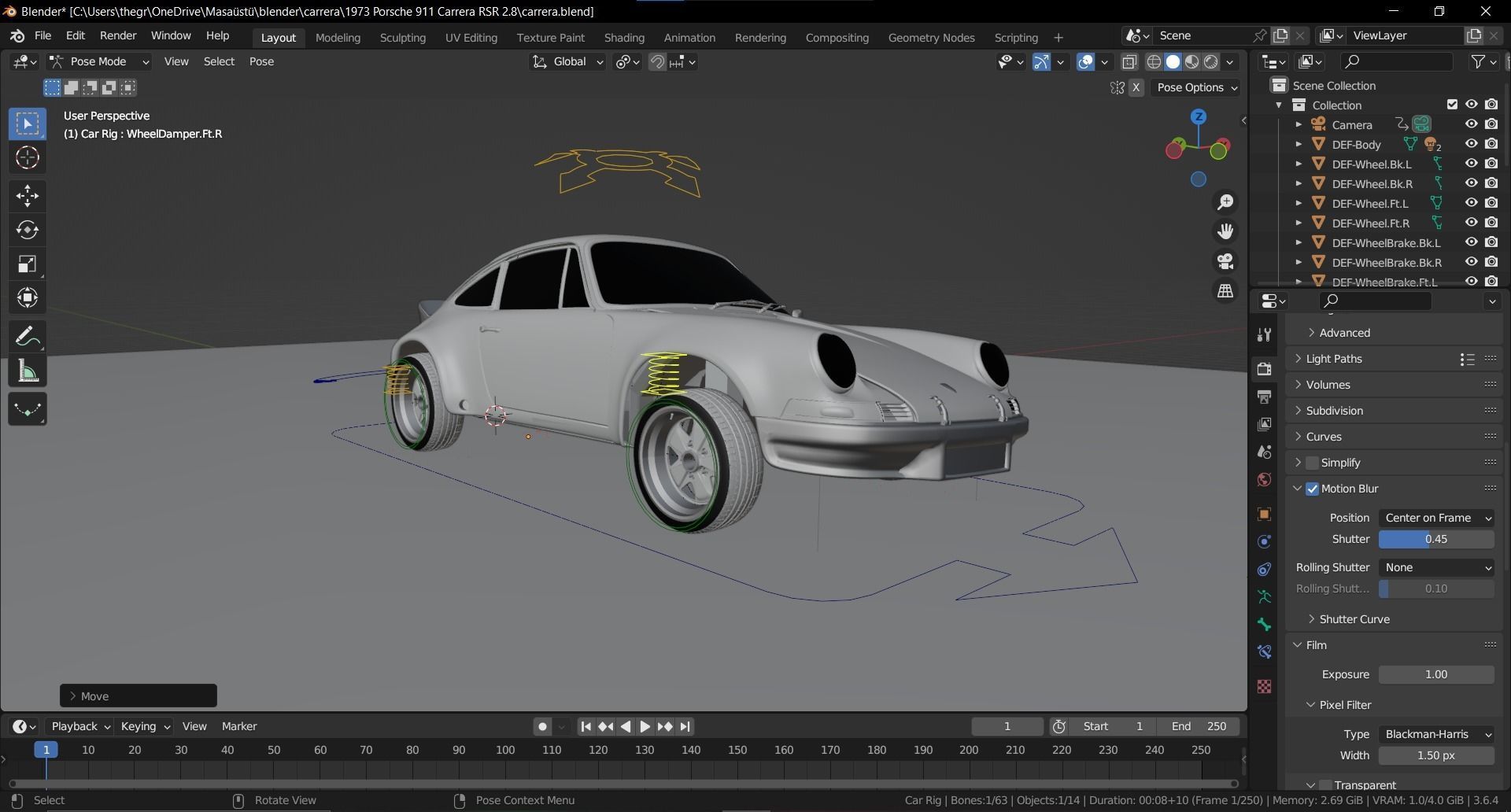This screenshot has height=812, width=1511.
Task: Switch perspective/orthographic grid icon
Action: [1225, 291]
